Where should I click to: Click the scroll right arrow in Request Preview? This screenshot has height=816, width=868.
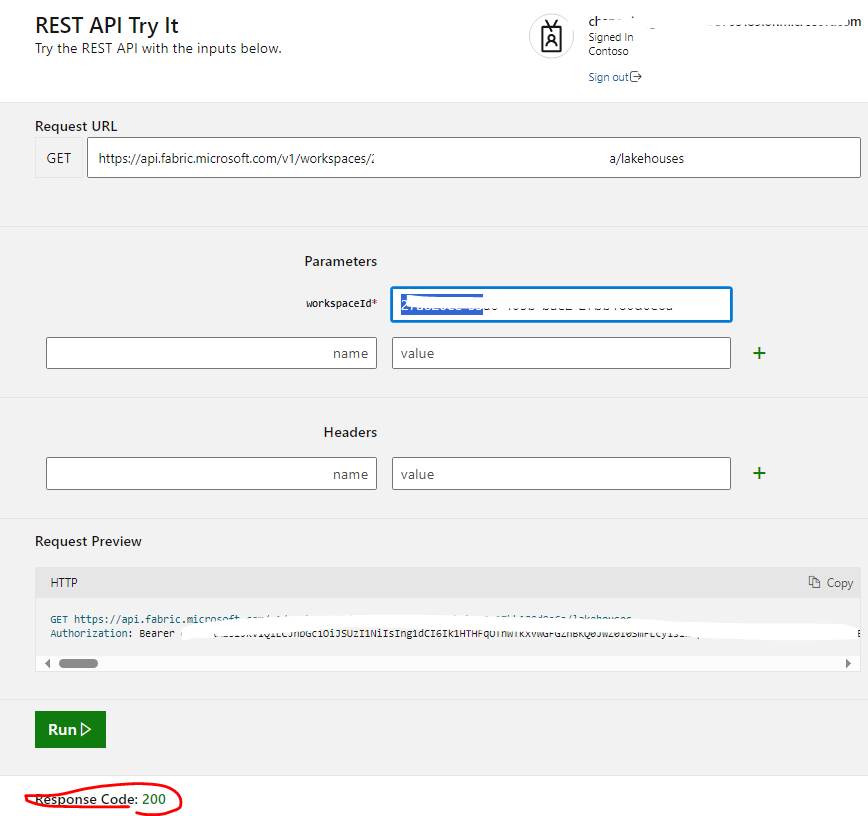pos(848,663)
